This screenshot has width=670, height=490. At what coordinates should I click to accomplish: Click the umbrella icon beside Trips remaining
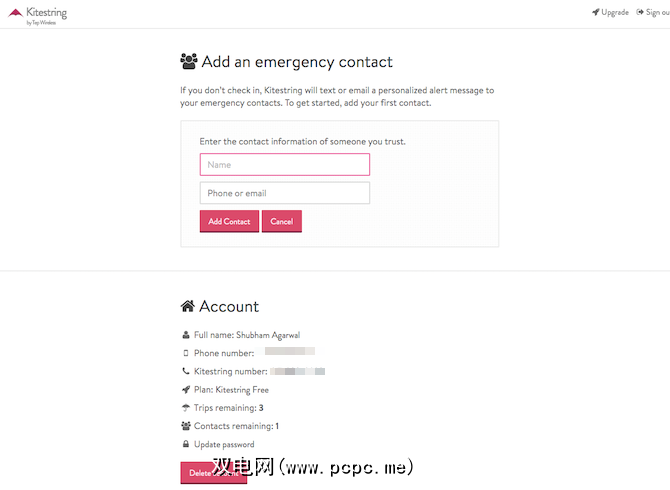(185, 408)
